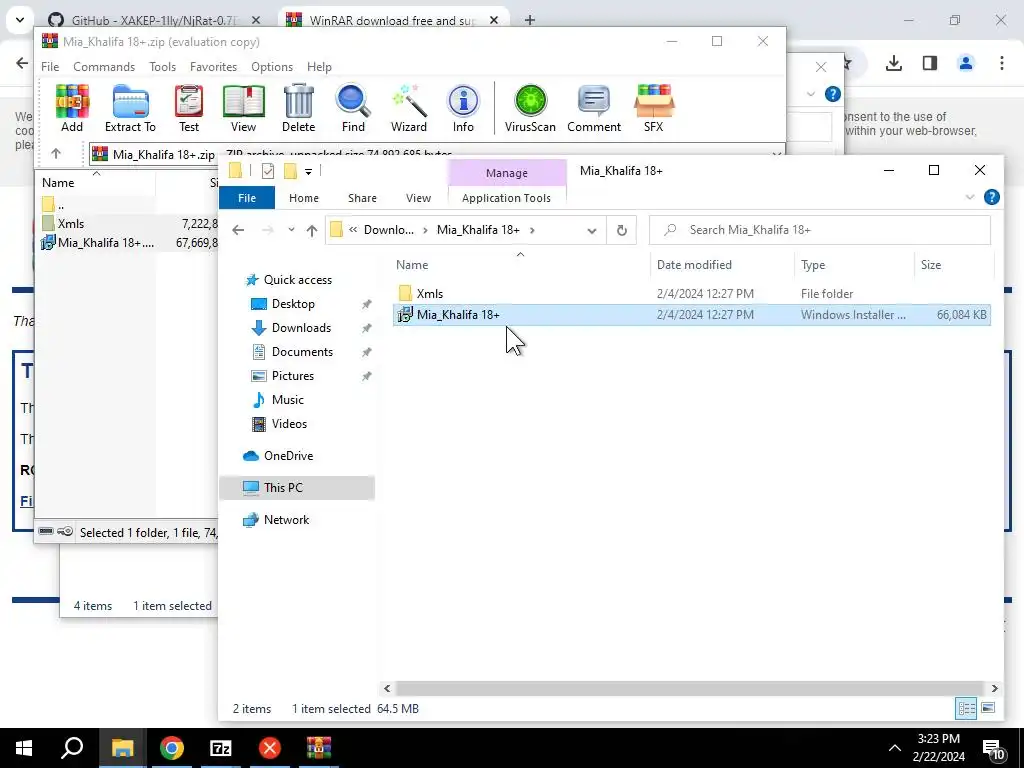This screenshot has width=1024, height=768.
Task: Run the Test archive tool in WinRAR
Action: [189, 108]
